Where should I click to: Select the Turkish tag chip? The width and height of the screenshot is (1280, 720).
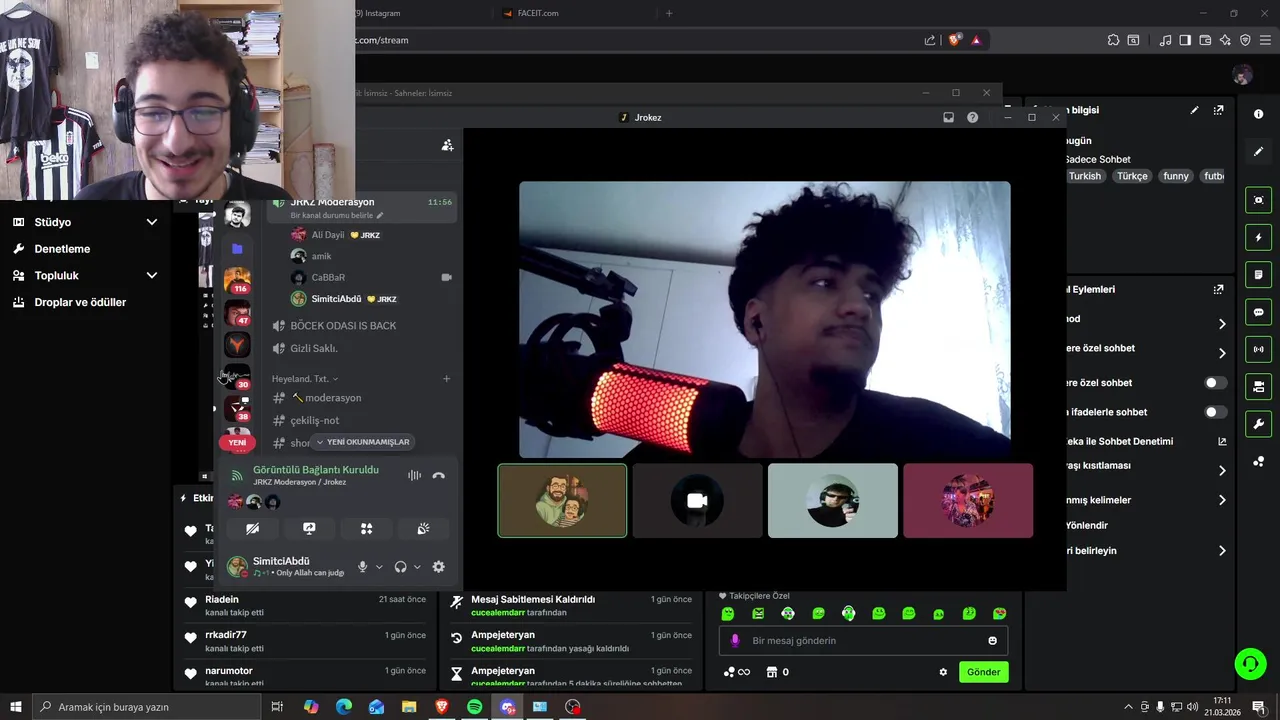pyautogui.click(x=1084, y=176)
